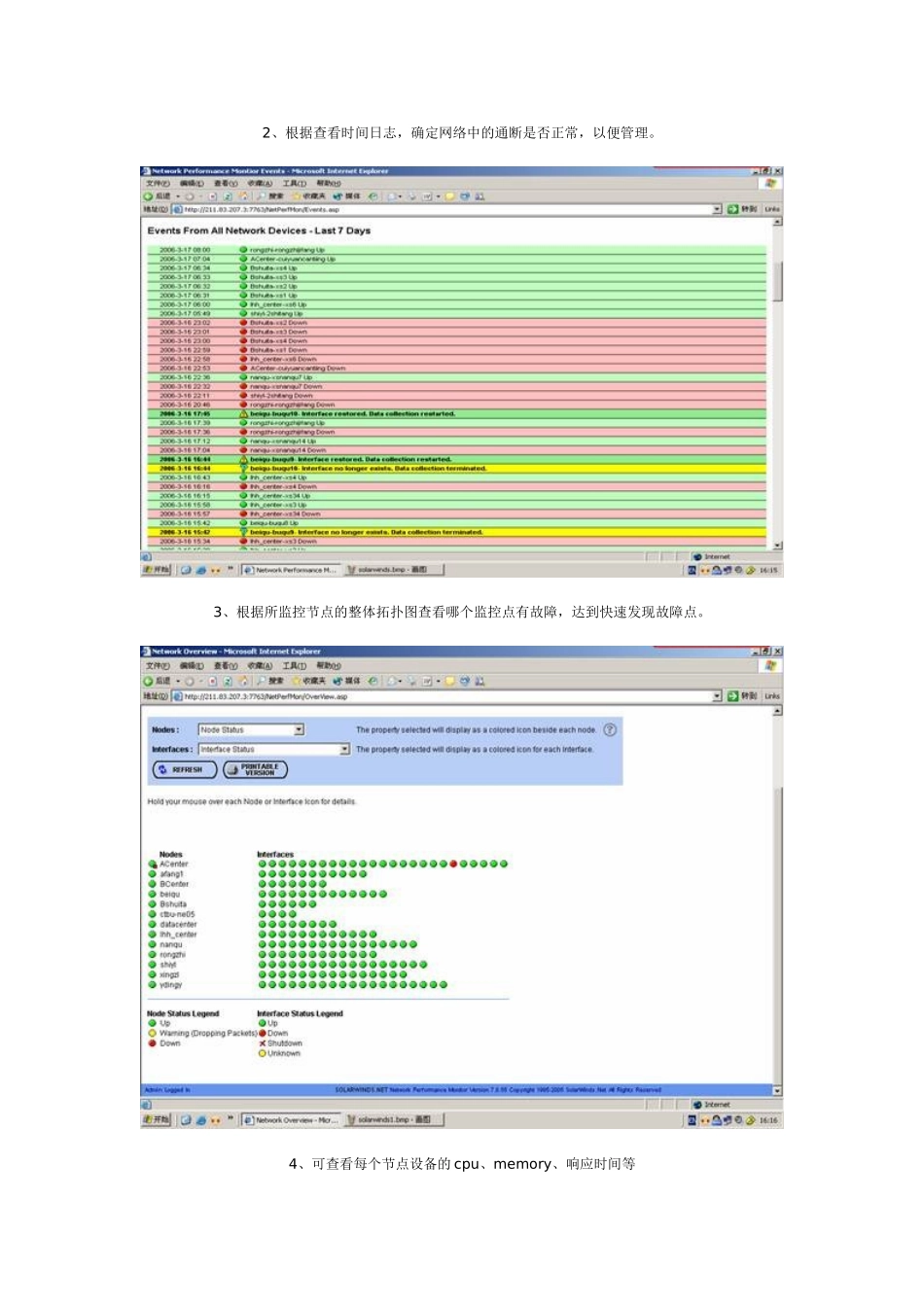This screenshot has height=1307, width=924.
Task: Click the rongzhi node status icon
Action: point(153,955)
